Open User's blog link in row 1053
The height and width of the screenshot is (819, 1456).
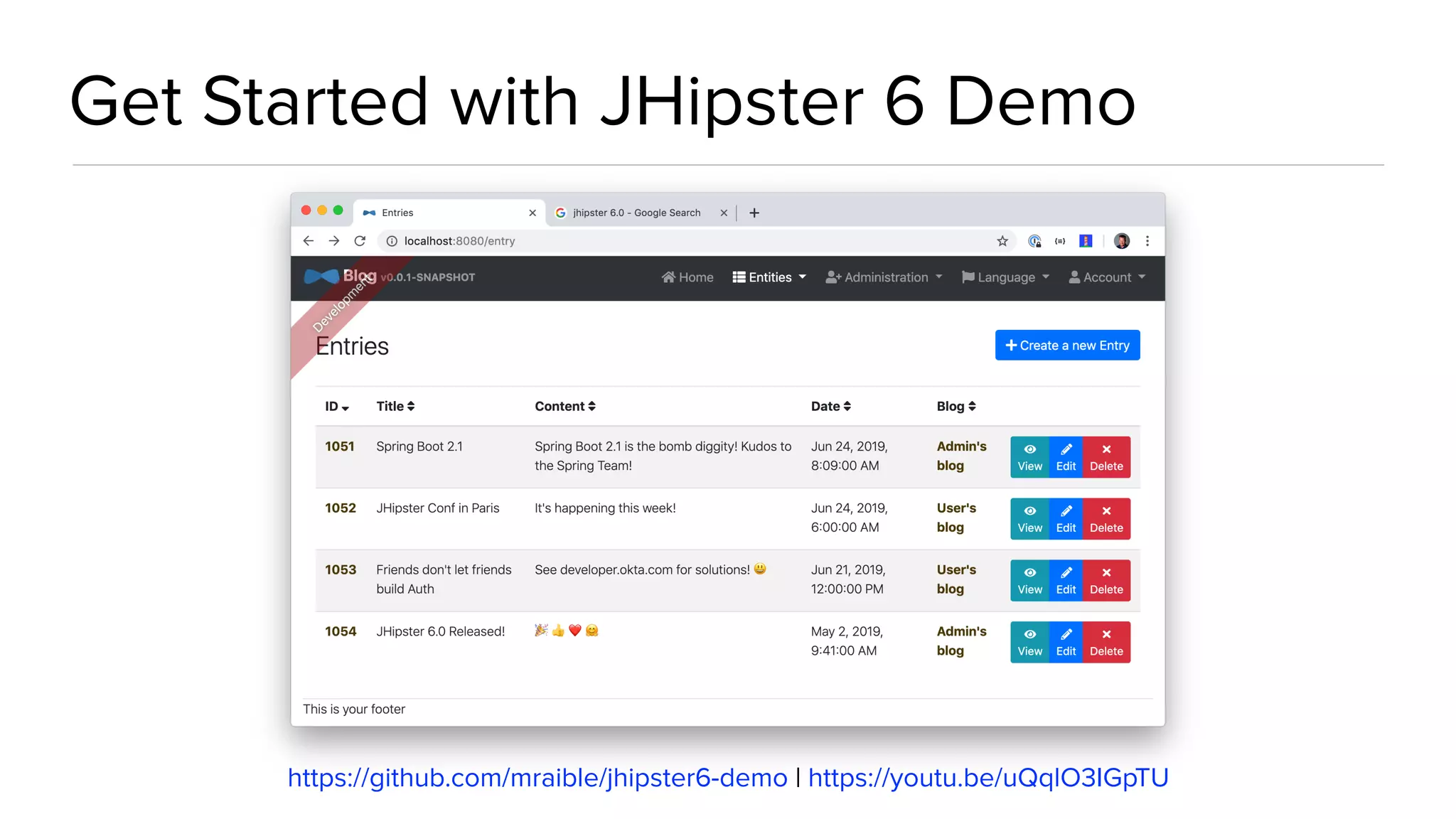click(x=956, y=579)
